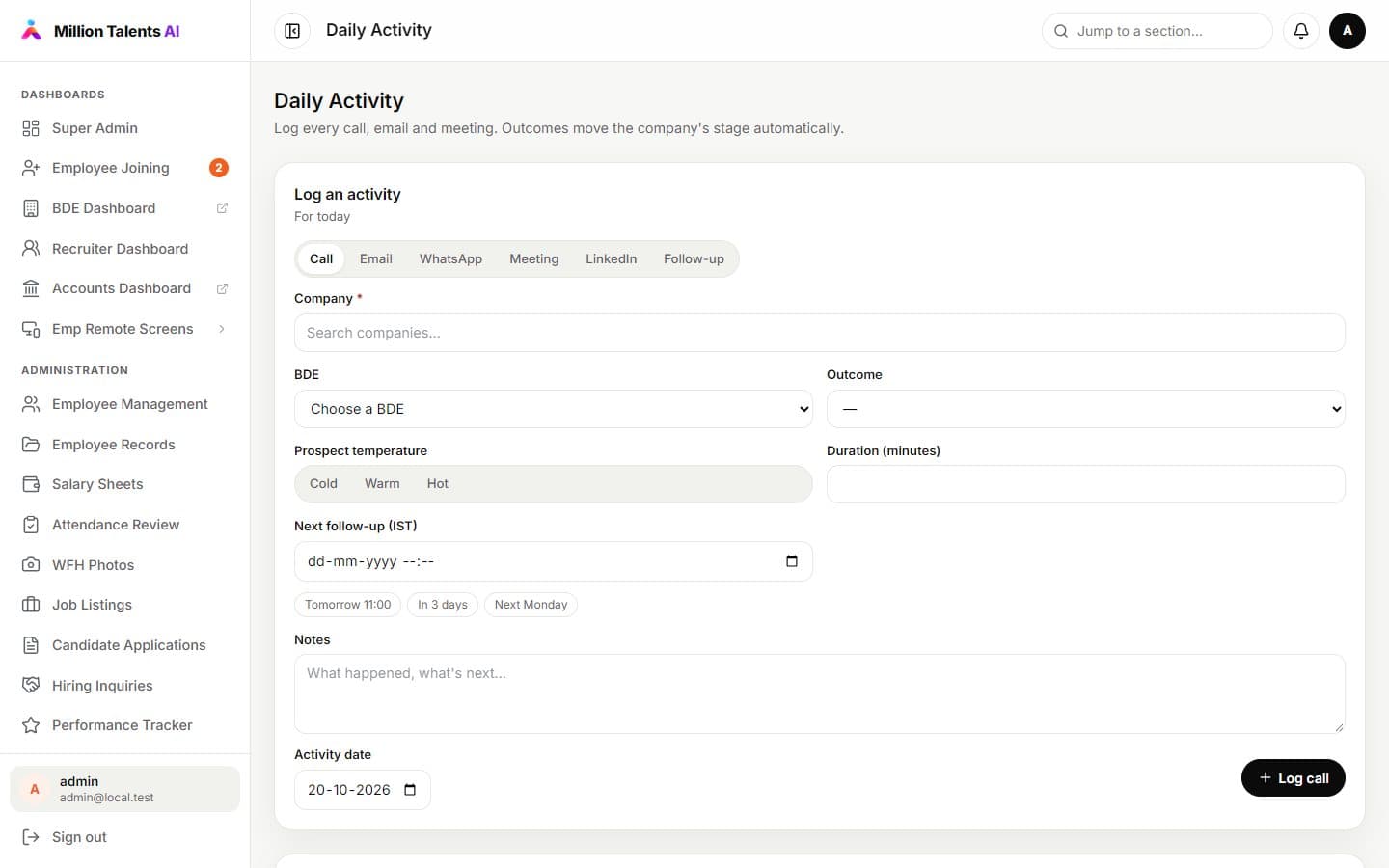Open the user avatar menu in the header
The height and width of the screenshot is (868, 1389).
click(1348, 31)
